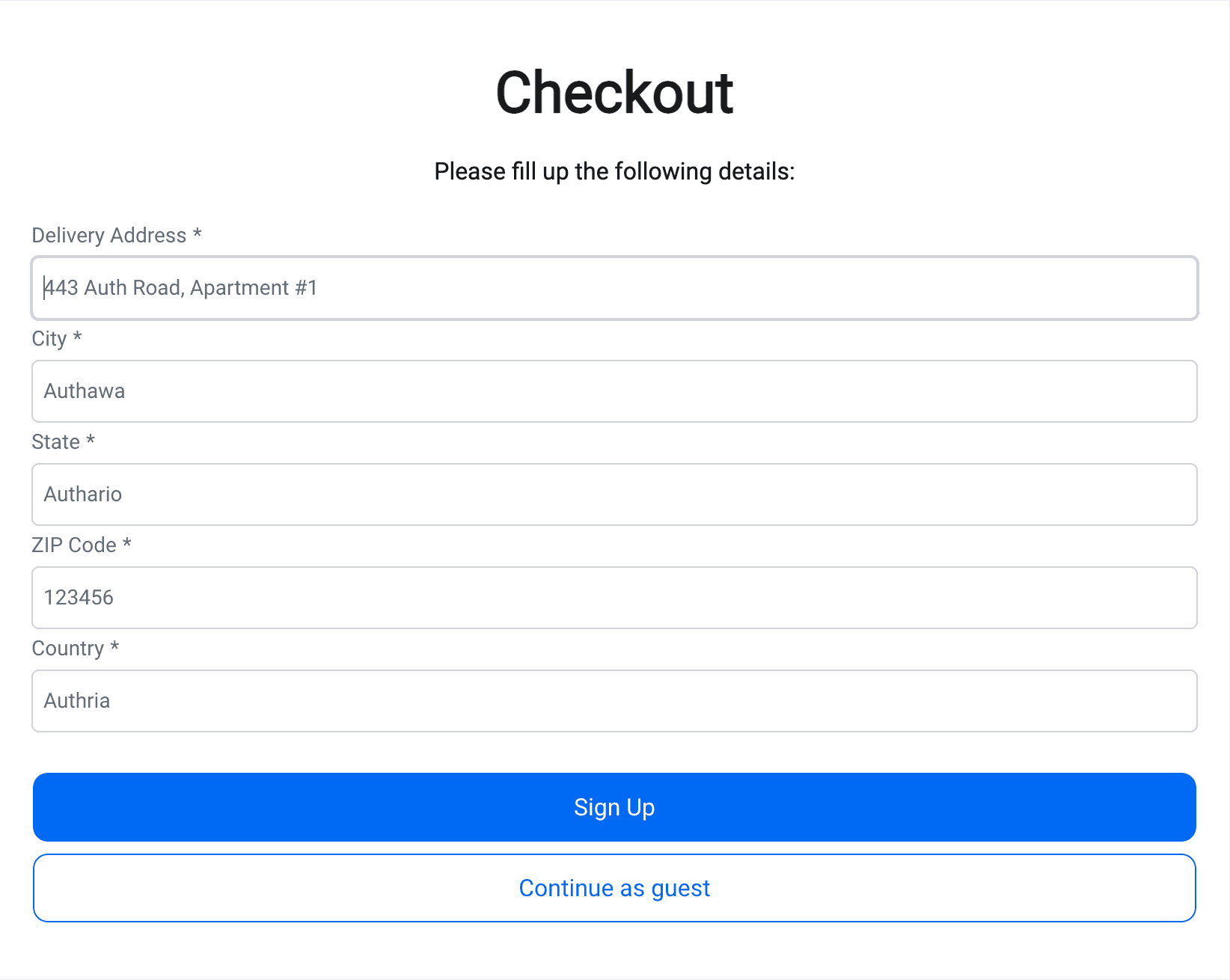Click the Country input containing Authria
Viewport: 1230px width, 980px height.
614,701
